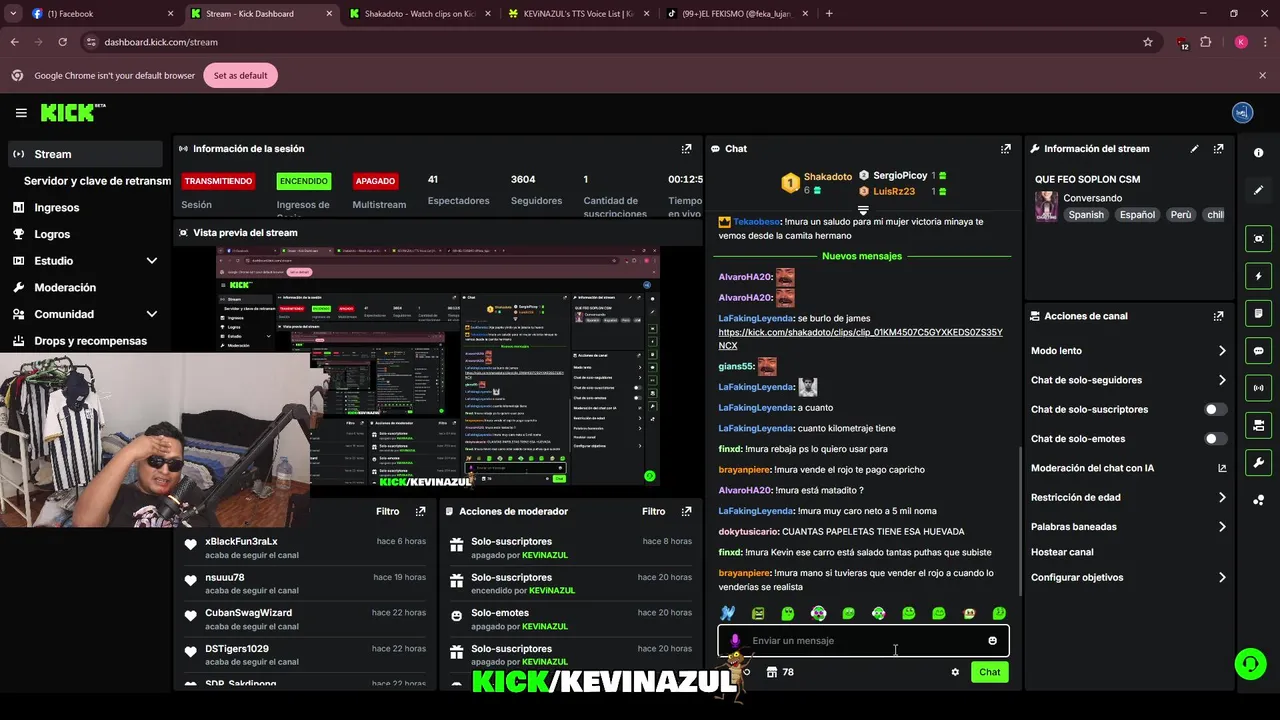Click the note icon in right sidebar

click(x=1258, y=313)
